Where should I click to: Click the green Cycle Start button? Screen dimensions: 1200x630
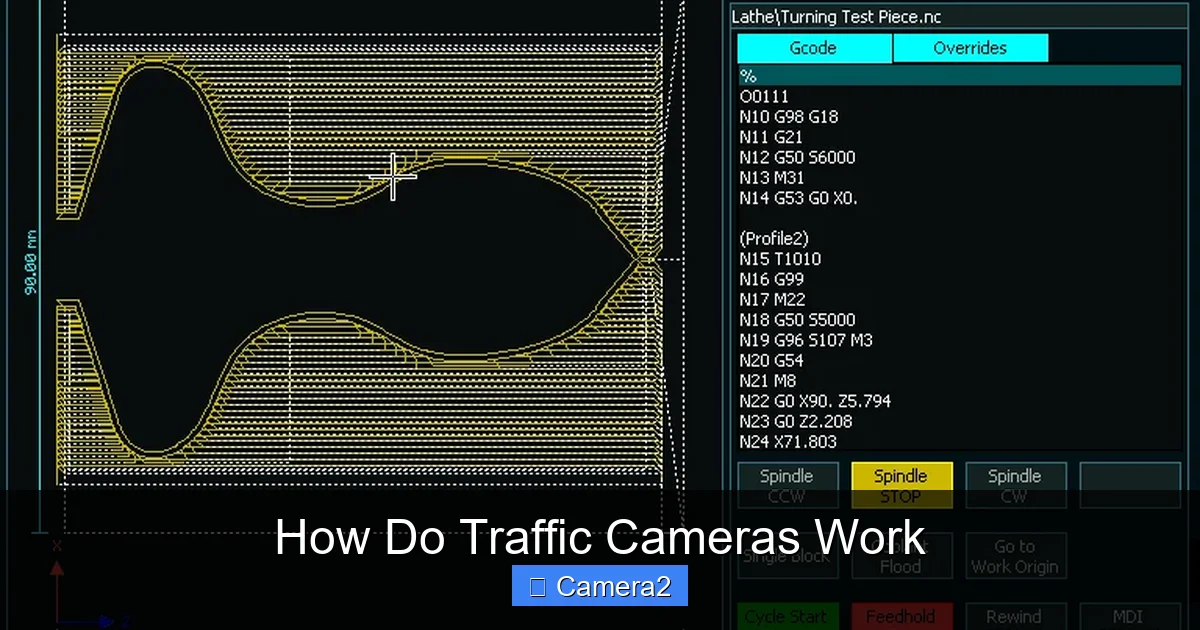786,617
